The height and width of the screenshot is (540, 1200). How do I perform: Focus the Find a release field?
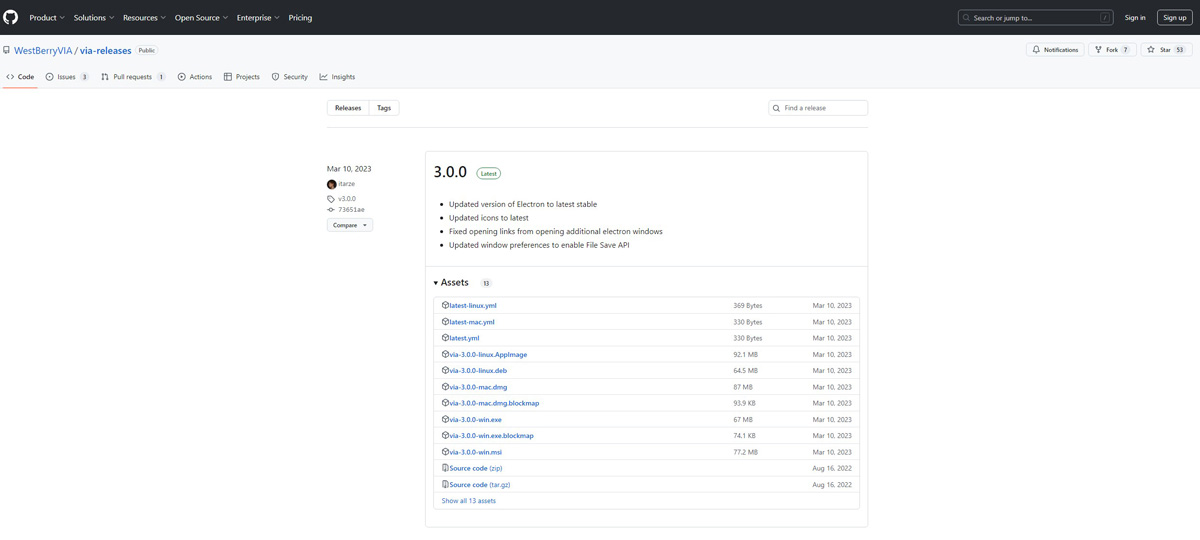pos(818,108)
